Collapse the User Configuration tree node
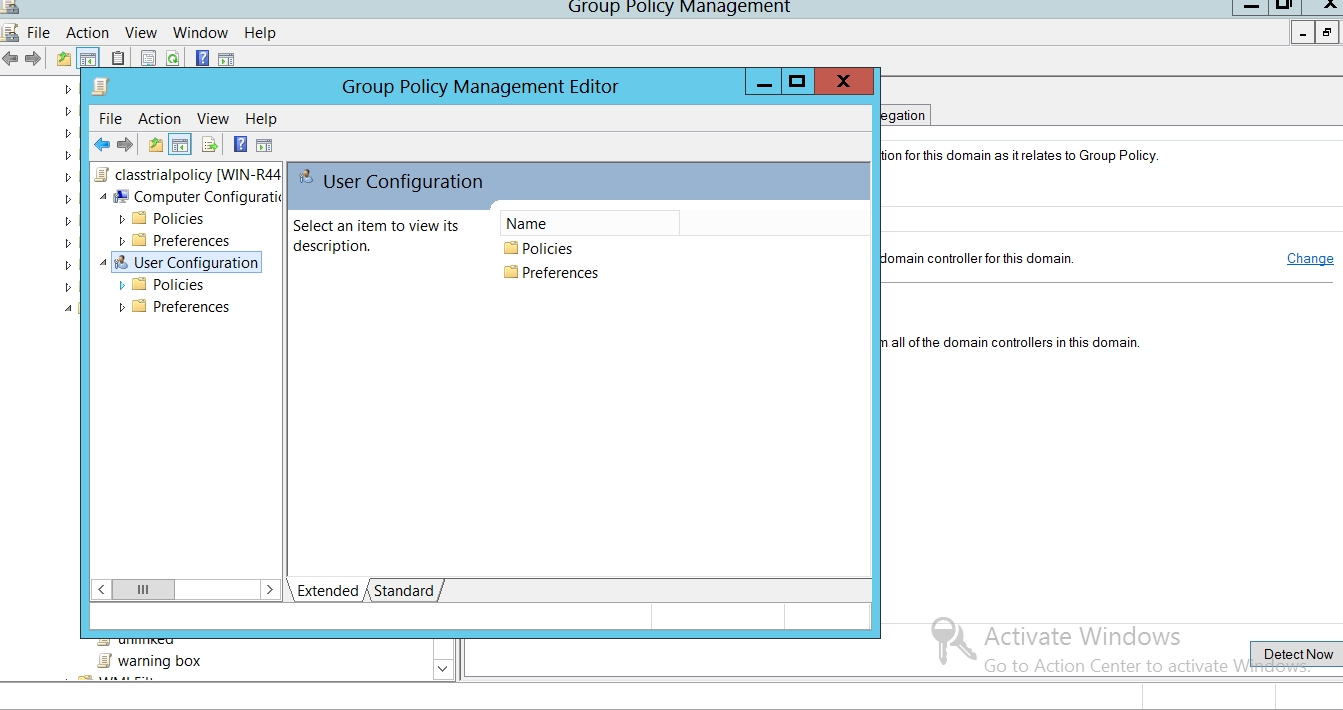 (103, 263)
